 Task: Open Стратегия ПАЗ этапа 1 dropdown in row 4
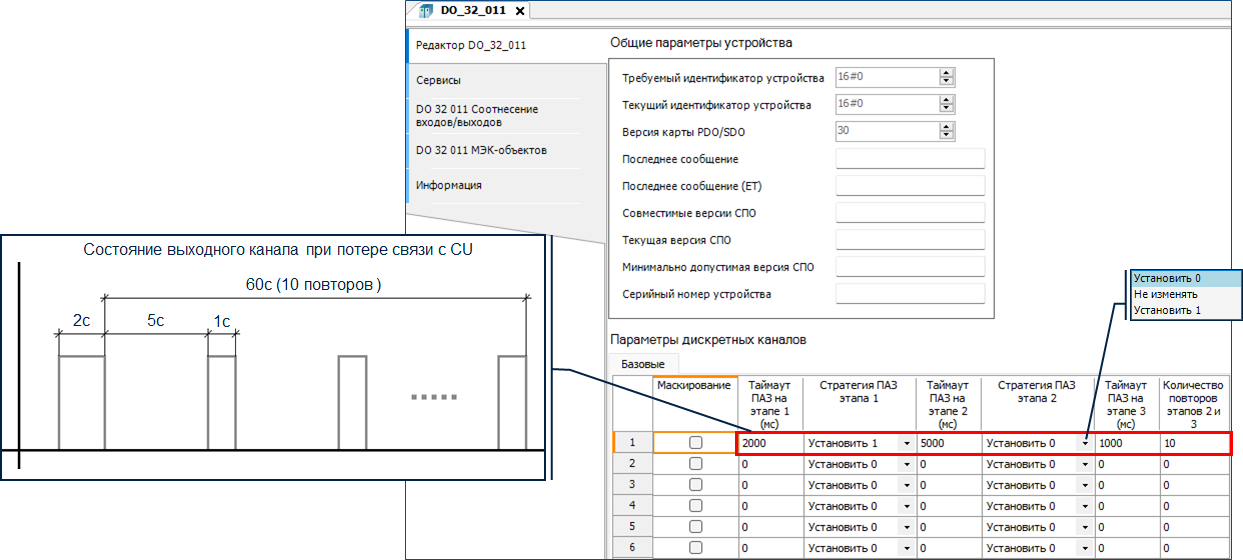[x=906, y=506]
